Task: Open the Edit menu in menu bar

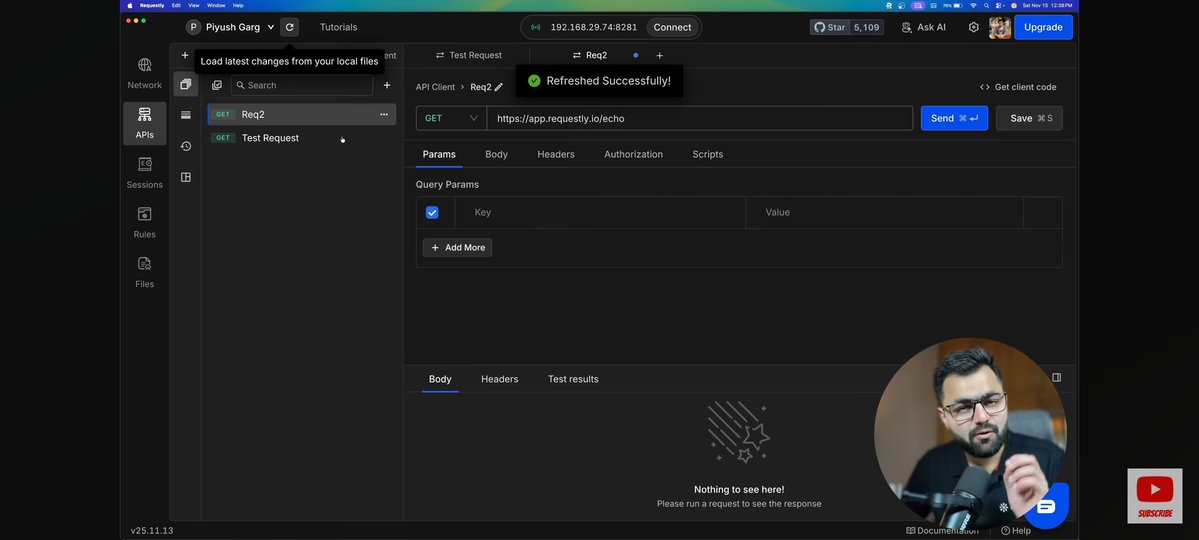Action: point(176,5)
